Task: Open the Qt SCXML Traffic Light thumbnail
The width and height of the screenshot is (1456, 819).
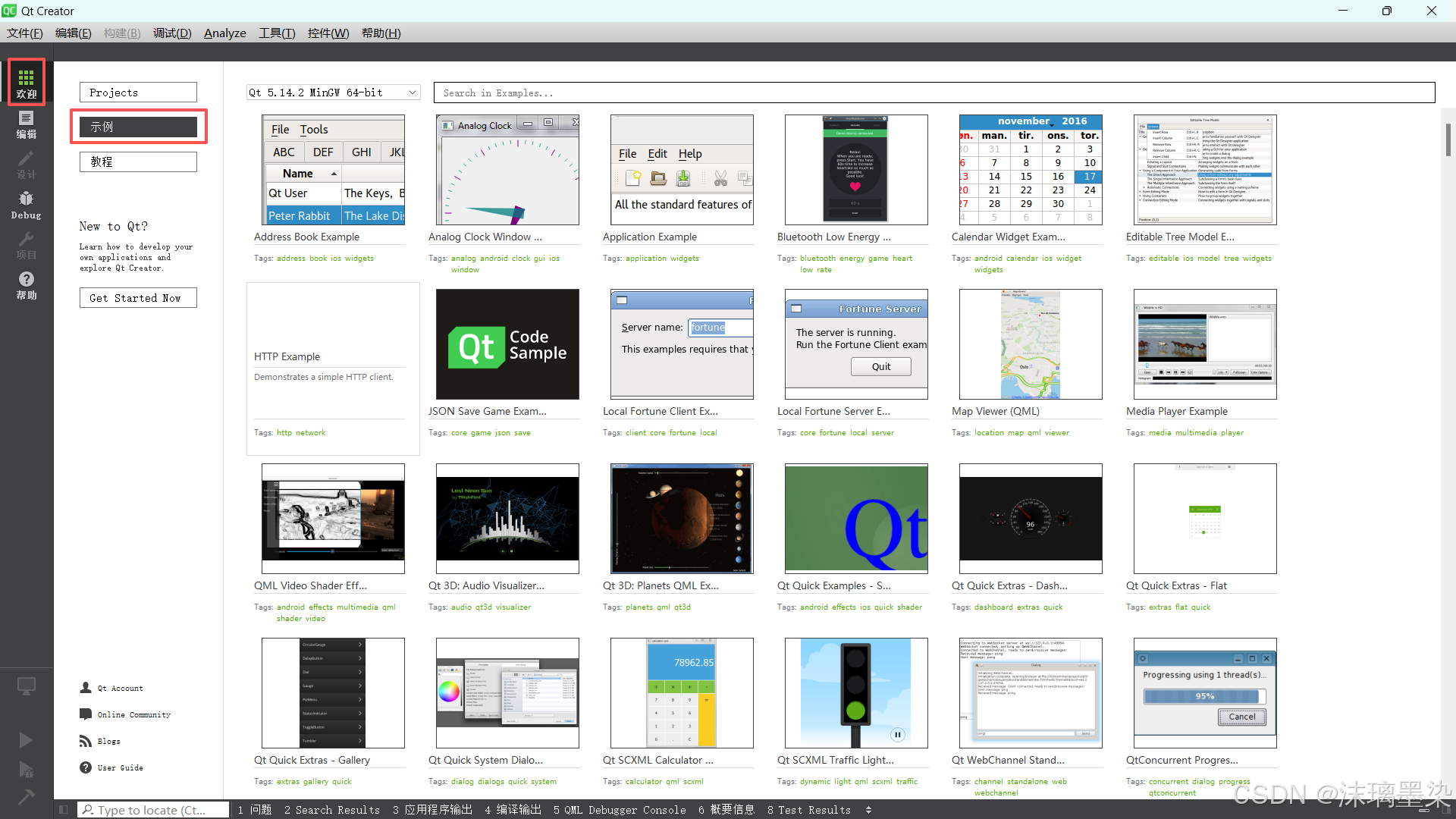Action: pyautogui.click(x=856, y=693)
